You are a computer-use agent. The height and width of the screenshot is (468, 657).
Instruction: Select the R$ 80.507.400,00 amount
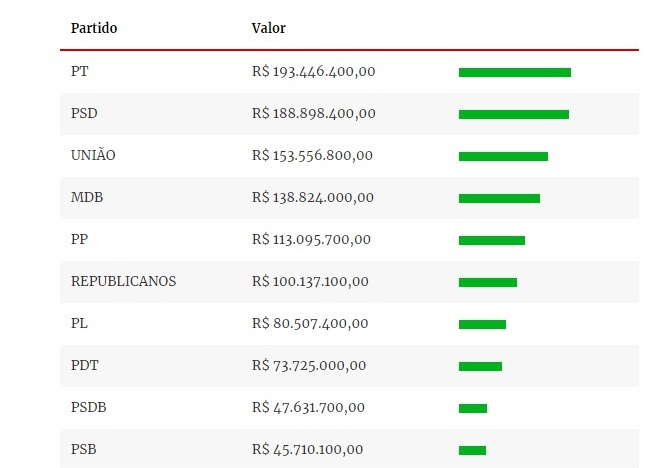pyautogui.click(x=310, y=324)
